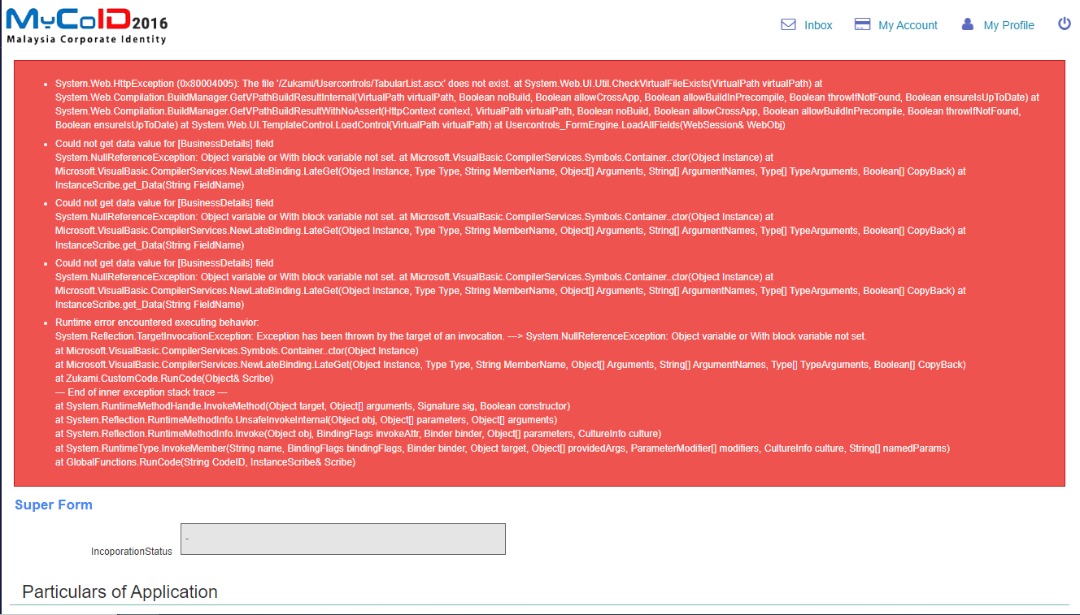Click the My Profile person icon
The height and width of the screenshot is (615, 1080).
pos(968,24)
